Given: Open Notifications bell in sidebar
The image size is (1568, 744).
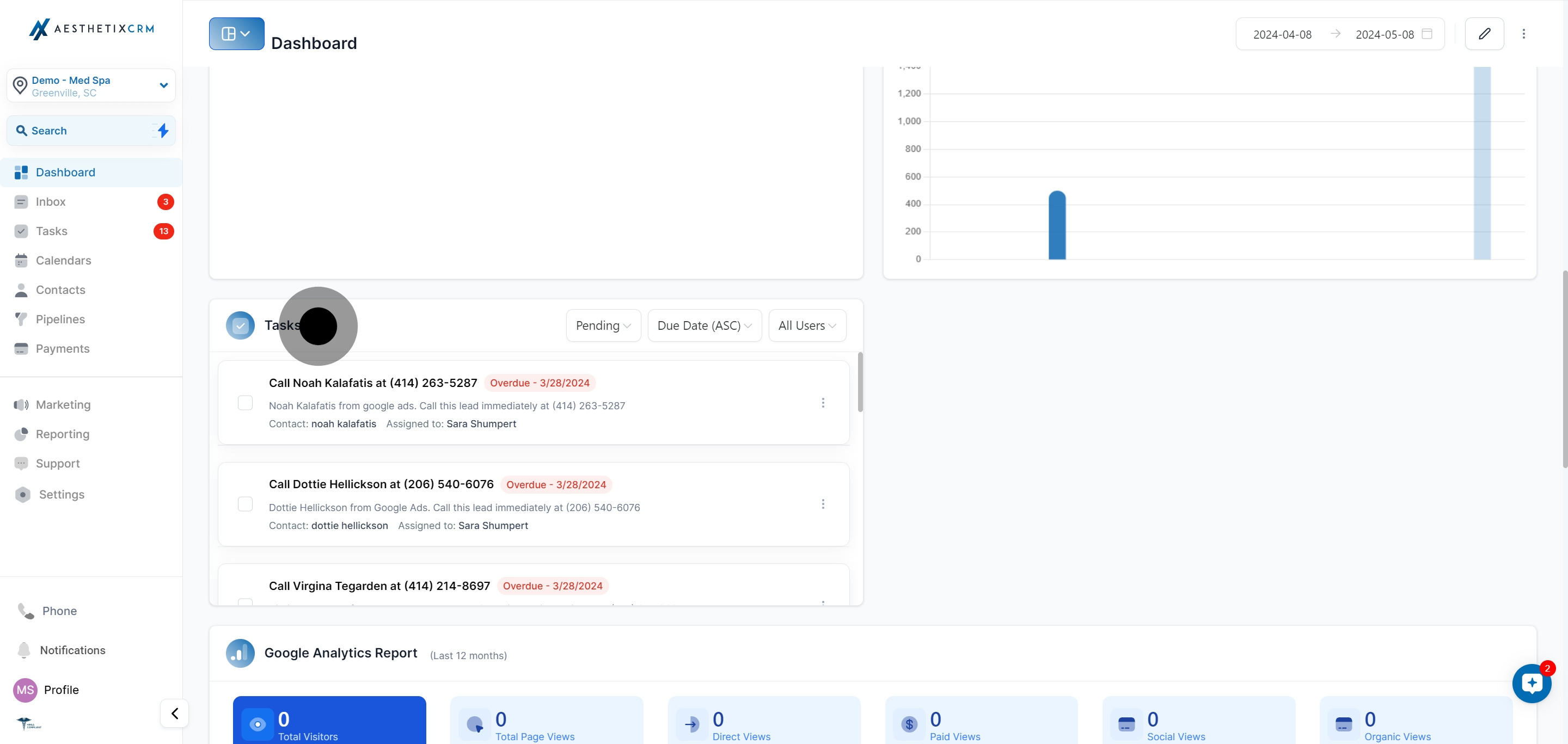Looking at the screenshot, I should click(x=24, y=650).
